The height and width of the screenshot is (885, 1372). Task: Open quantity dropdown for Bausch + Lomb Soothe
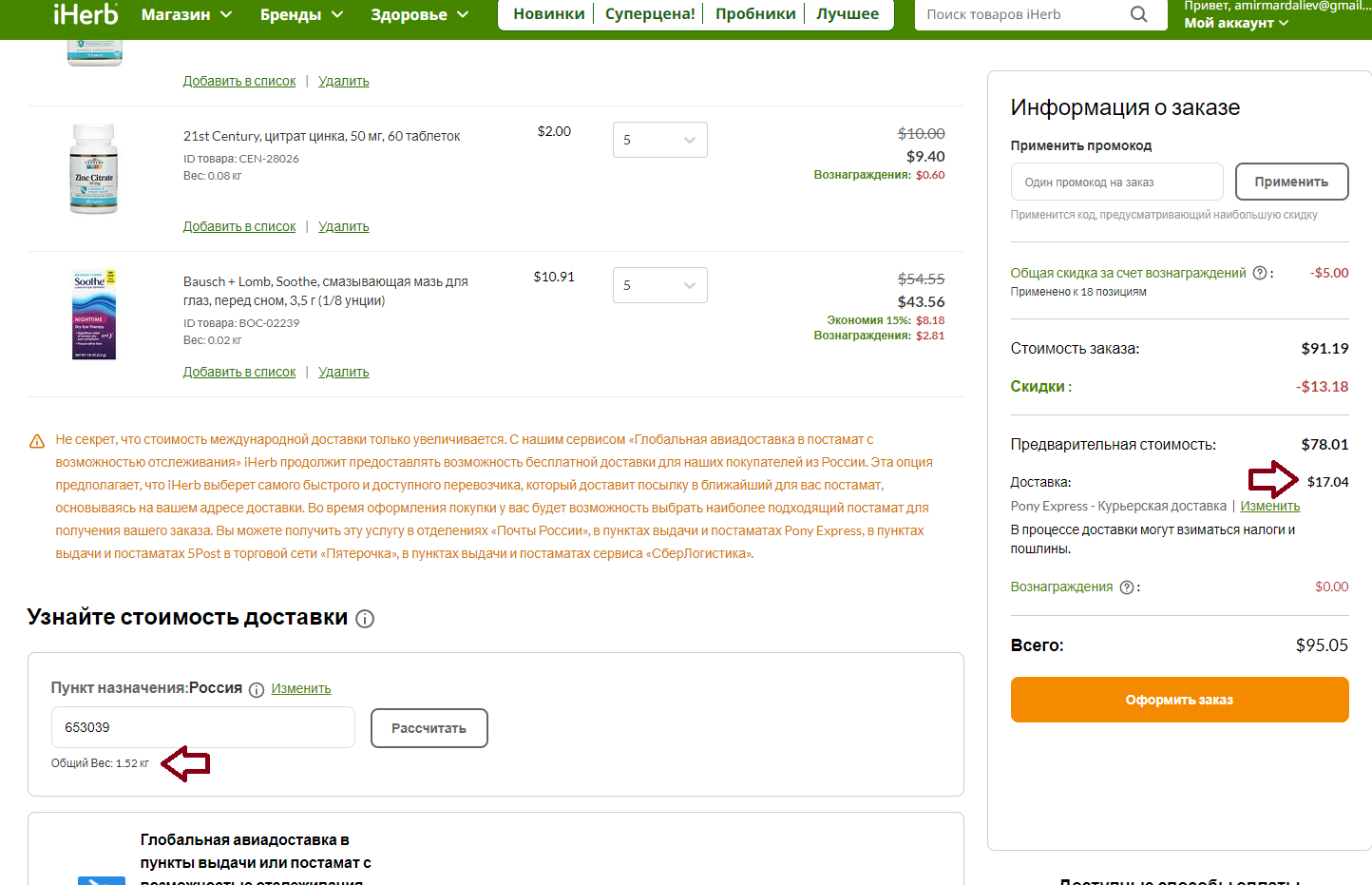point(660,285)
